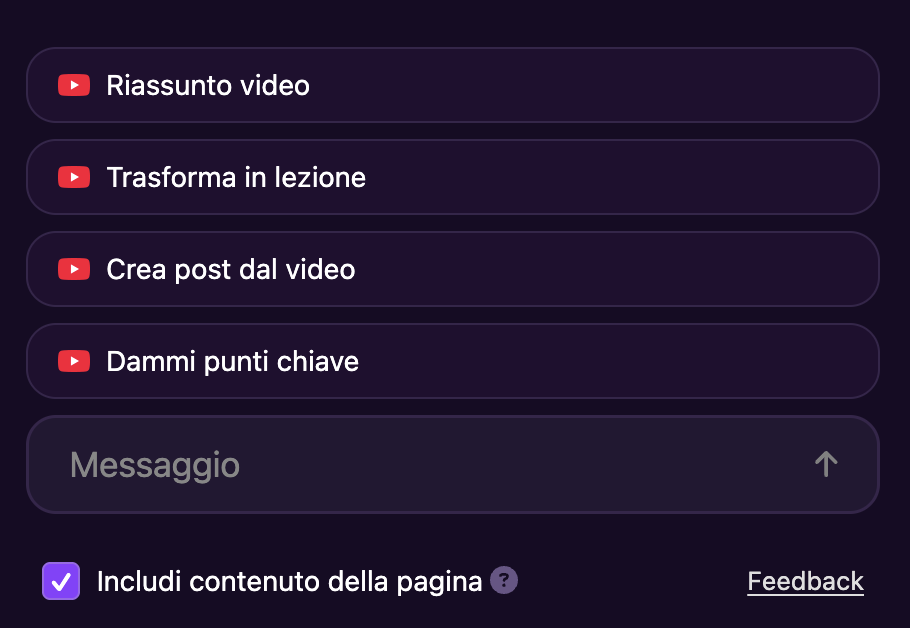Uncheck the purple checkmark box
The image size is (910, 628).
click(61, 581)
